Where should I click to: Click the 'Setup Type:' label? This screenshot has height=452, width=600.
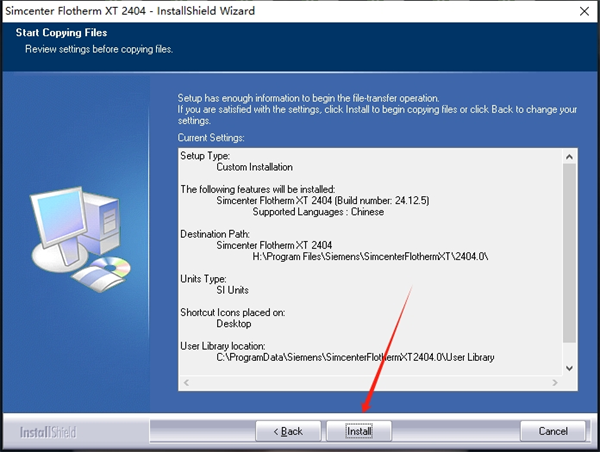(x=205, y=156)
